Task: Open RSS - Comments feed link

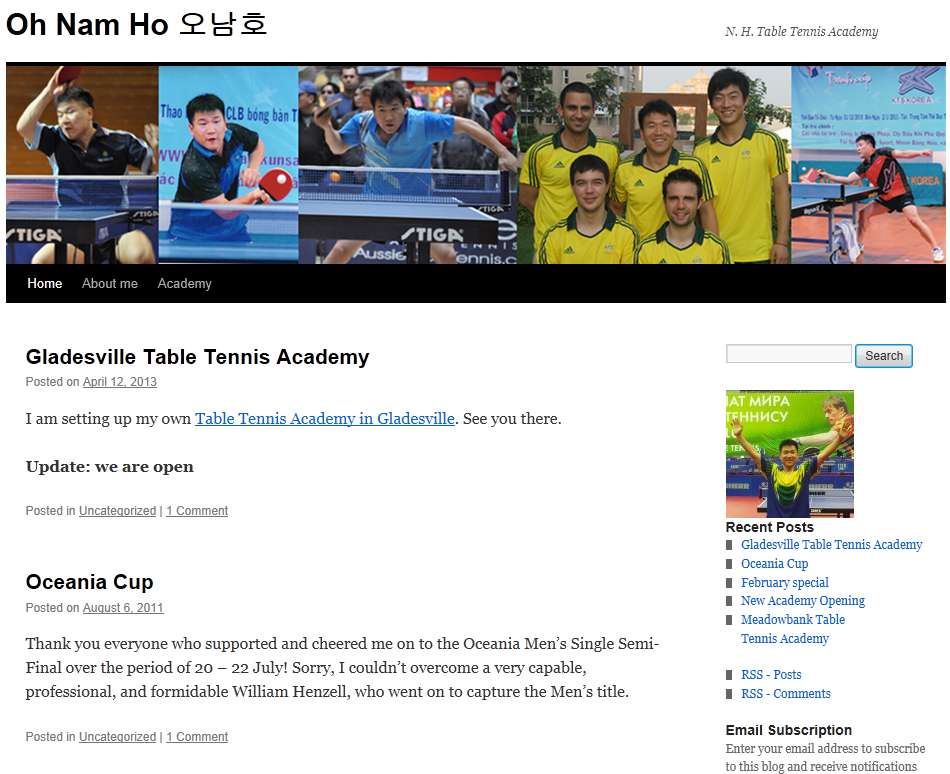Action: [x=786, y=693]
